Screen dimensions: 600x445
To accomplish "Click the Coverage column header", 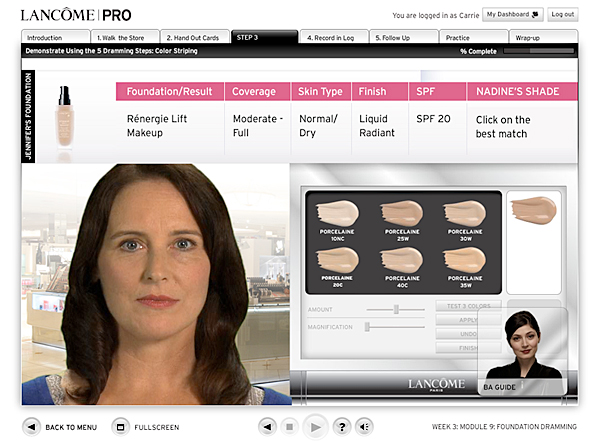I will click(x=258, y=91).
